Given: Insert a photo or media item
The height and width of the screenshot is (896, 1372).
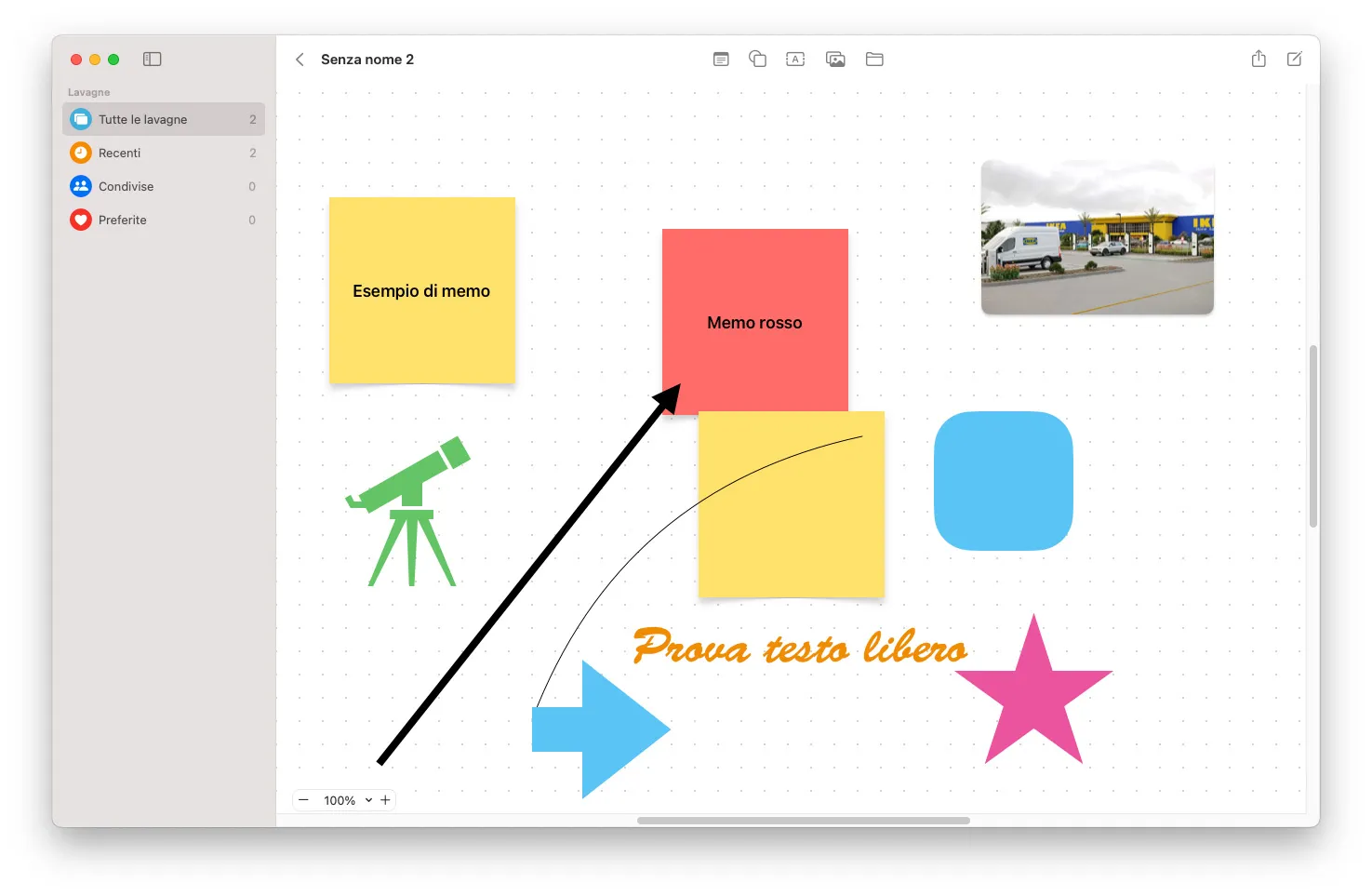Looking at the screenshot, I should (x=835, y=59).
